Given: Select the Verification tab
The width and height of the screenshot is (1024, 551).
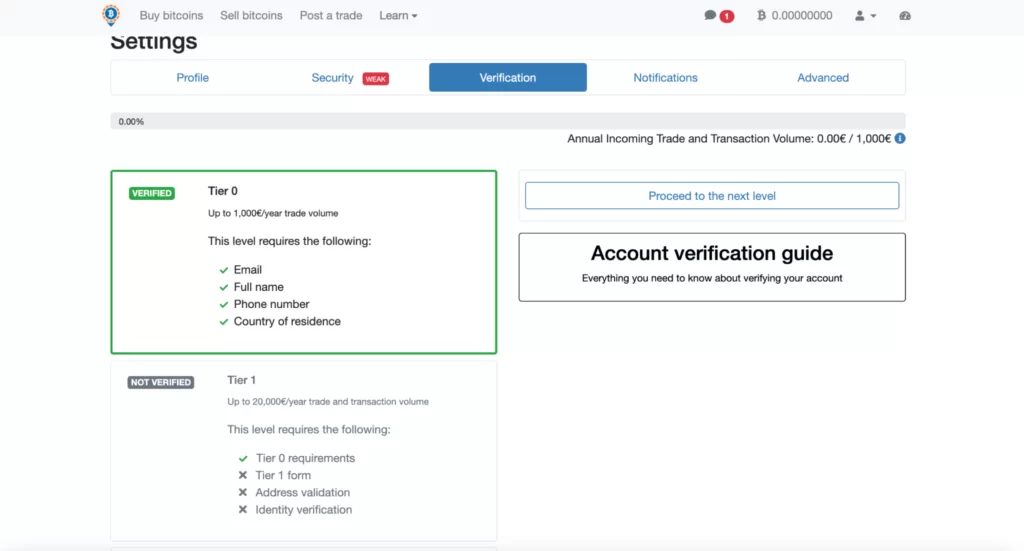Looking at the screenshot, I should pos(508,78).
